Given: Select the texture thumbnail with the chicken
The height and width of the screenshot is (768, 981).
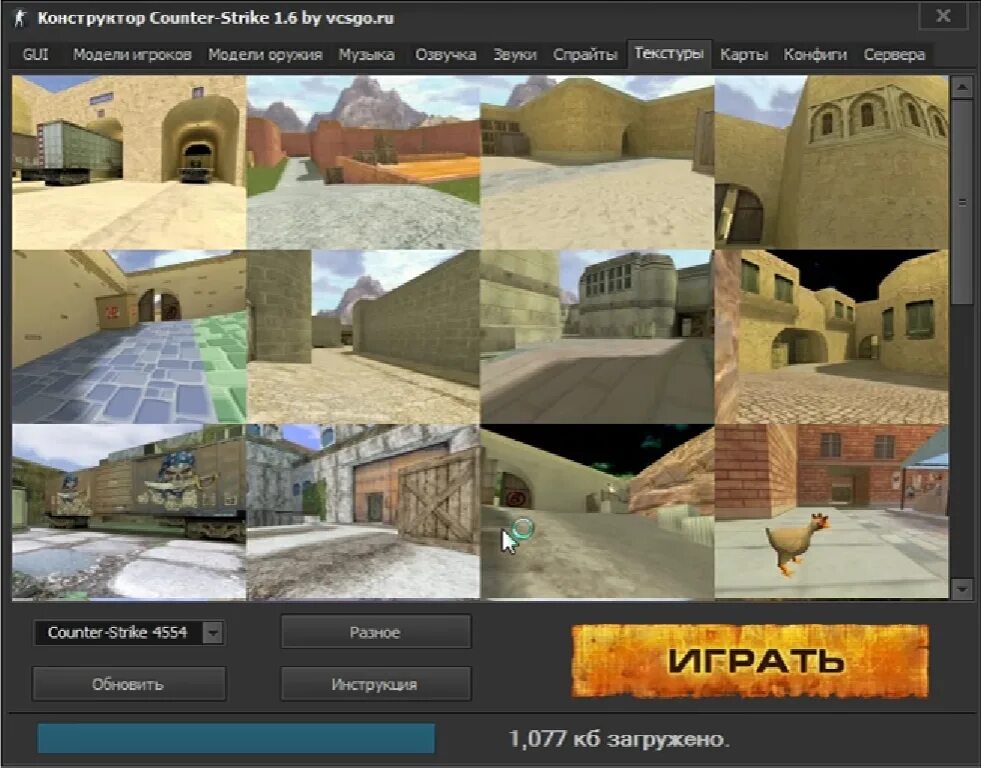Looking at the screenshot, I should point(831,512).
